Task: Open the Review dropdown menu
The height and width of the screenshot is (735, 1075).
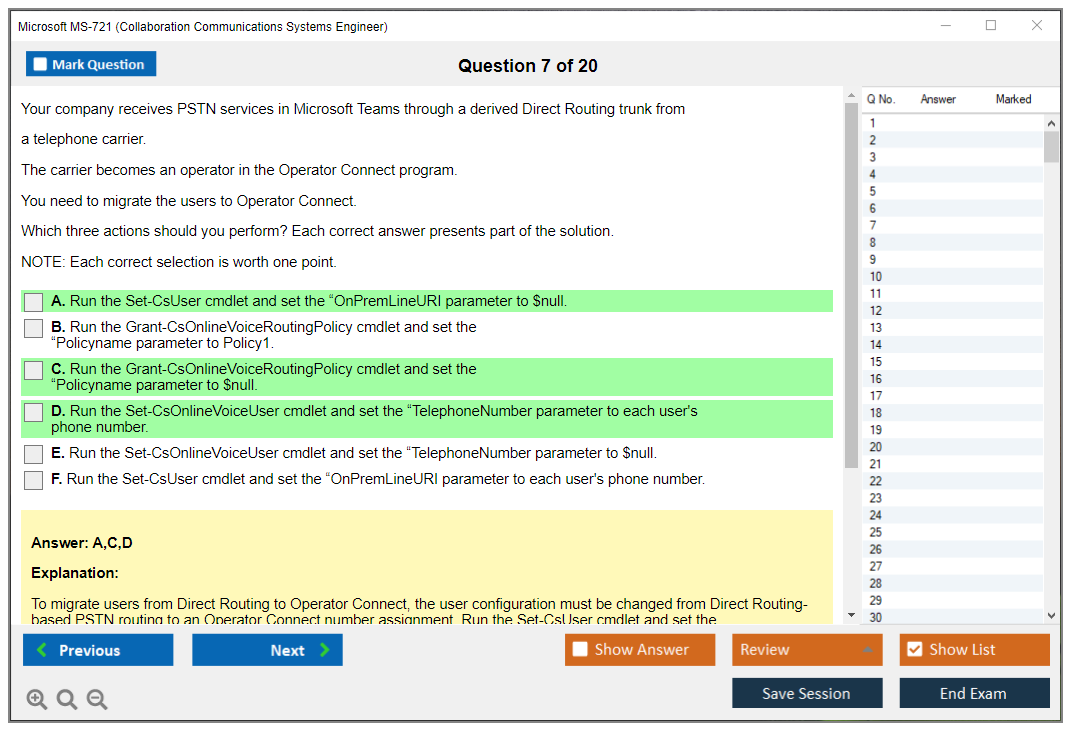Action: (x=807, y=649)
